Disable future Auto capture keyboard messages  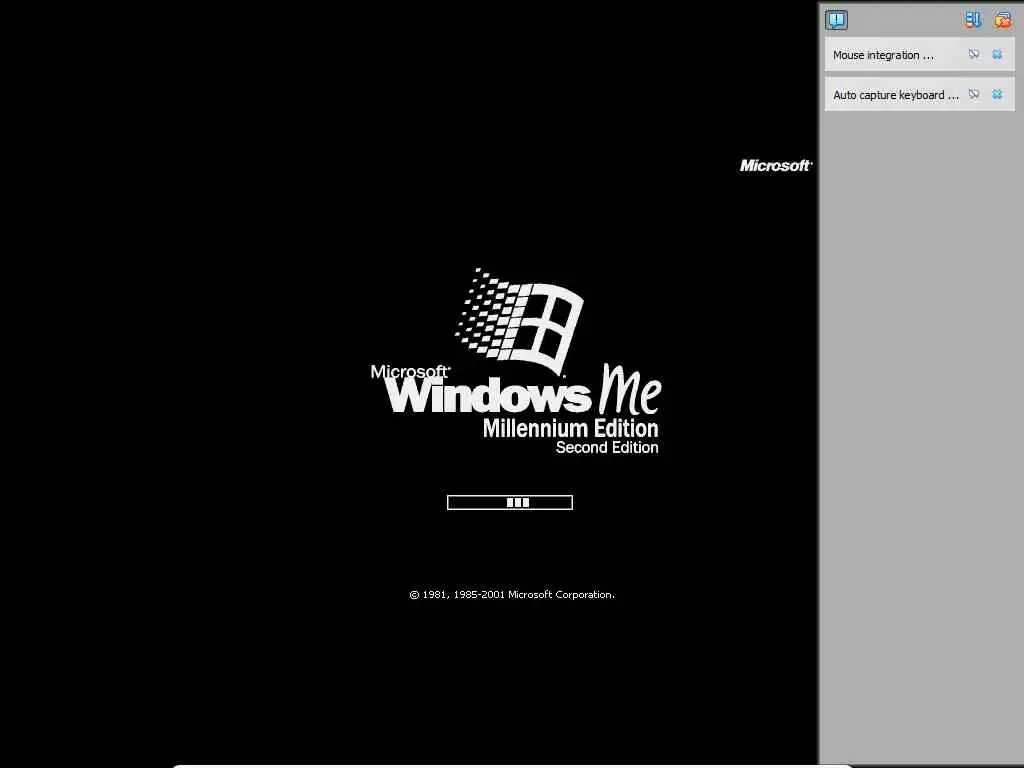974,94
